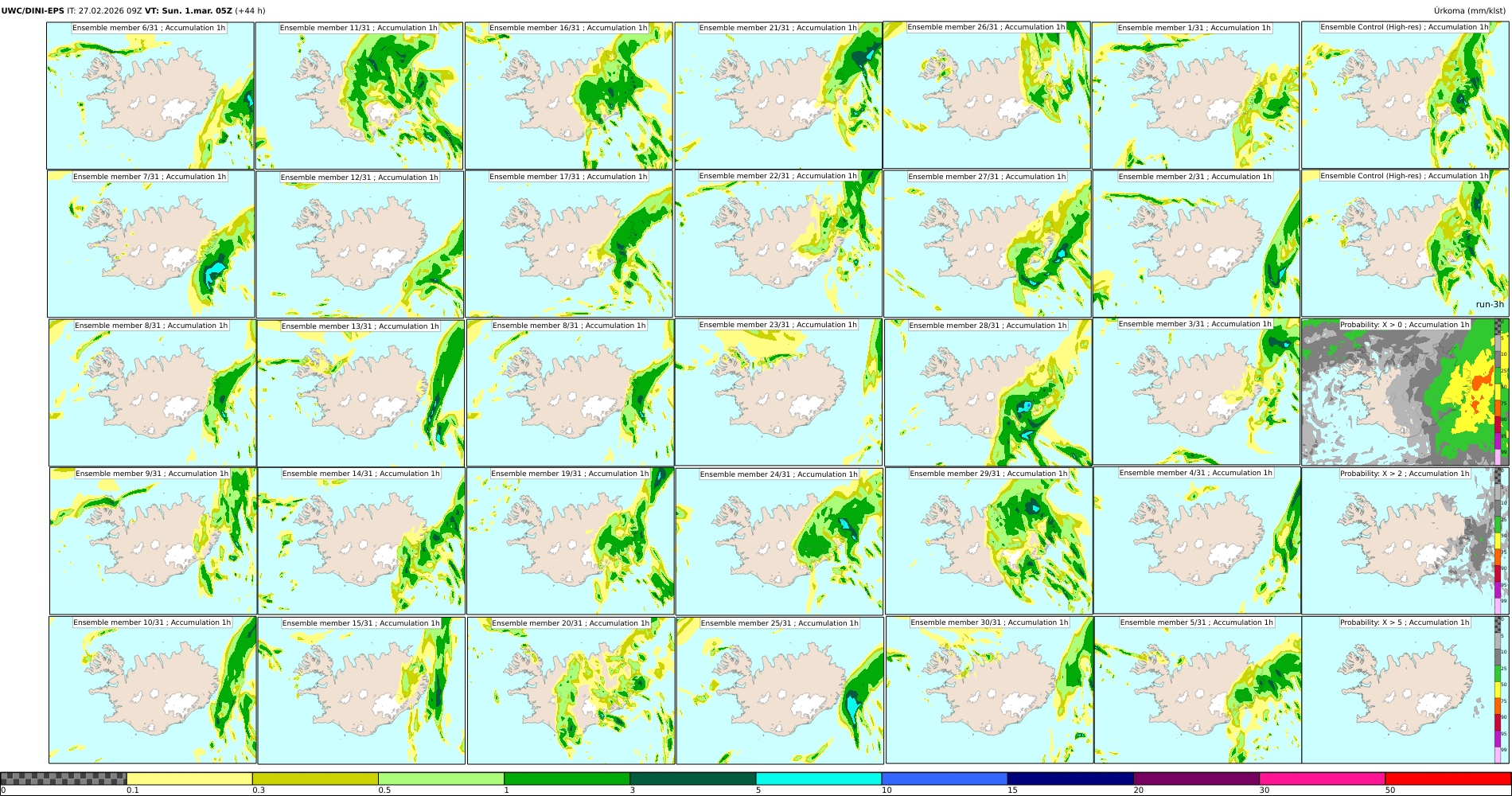Click the '0.3' tick on the bottom legend
Image resolution: width=1512 pixels, height=796 pixels.
tap(259, 790)
